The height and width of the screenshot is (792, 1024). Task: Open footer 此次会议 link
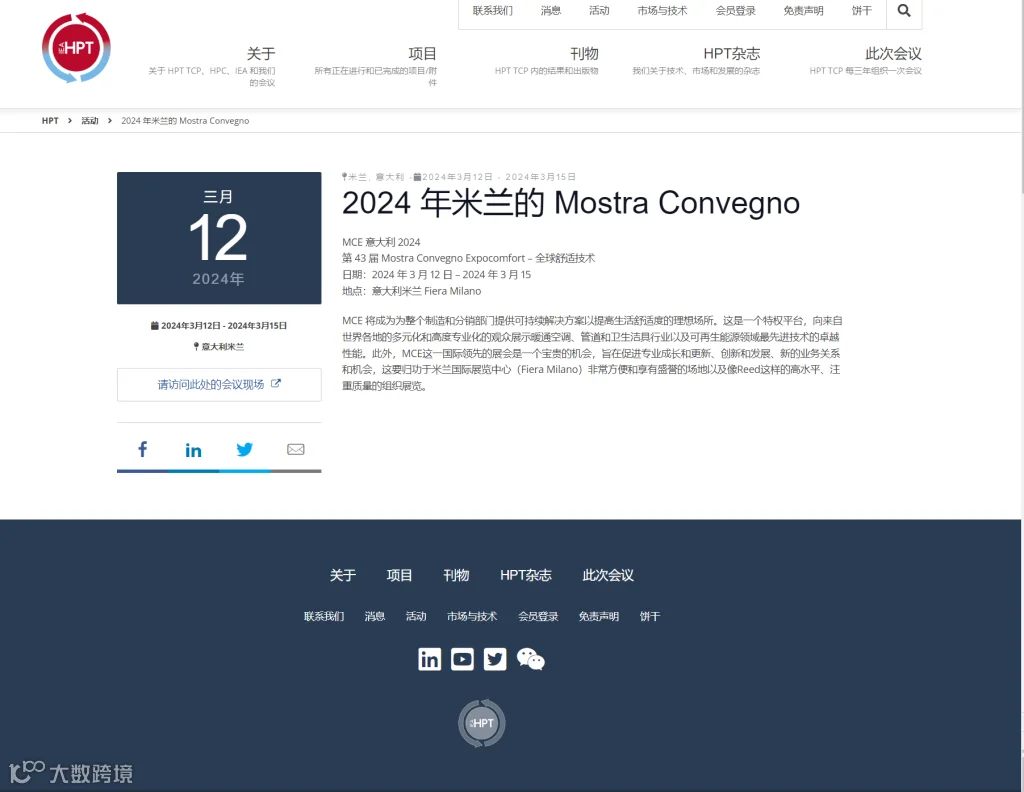coord(608,575)
